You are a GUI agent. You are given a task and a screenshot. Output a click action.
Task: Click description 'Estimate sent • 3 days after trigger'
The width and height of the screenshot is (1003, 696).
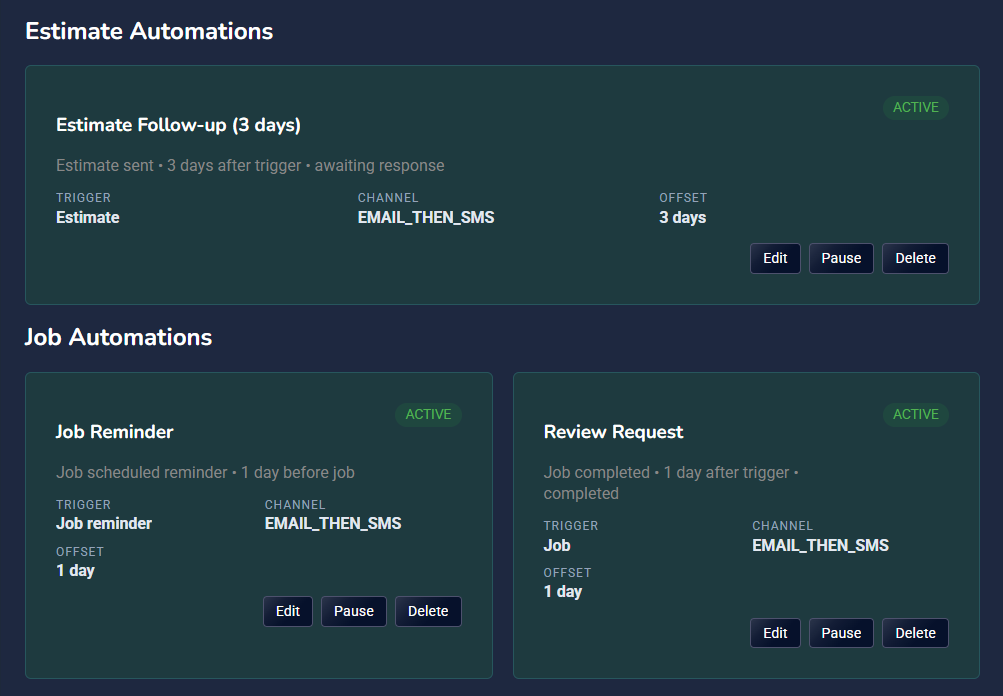250,166
